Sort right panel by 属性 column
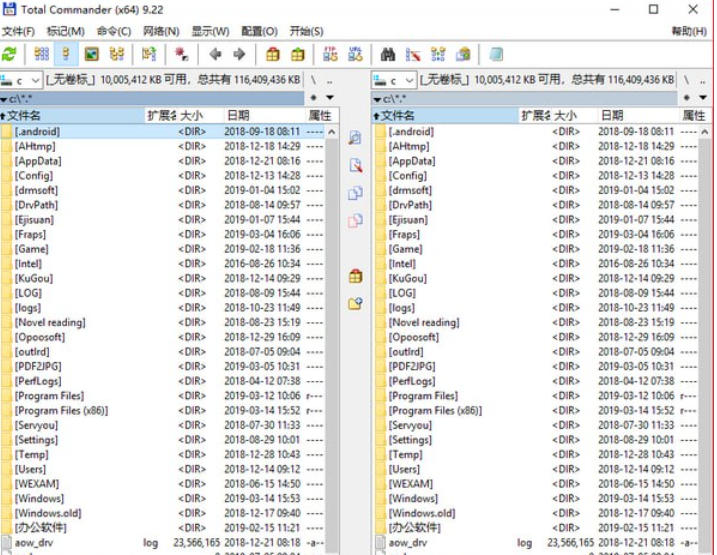 point(694,115)
